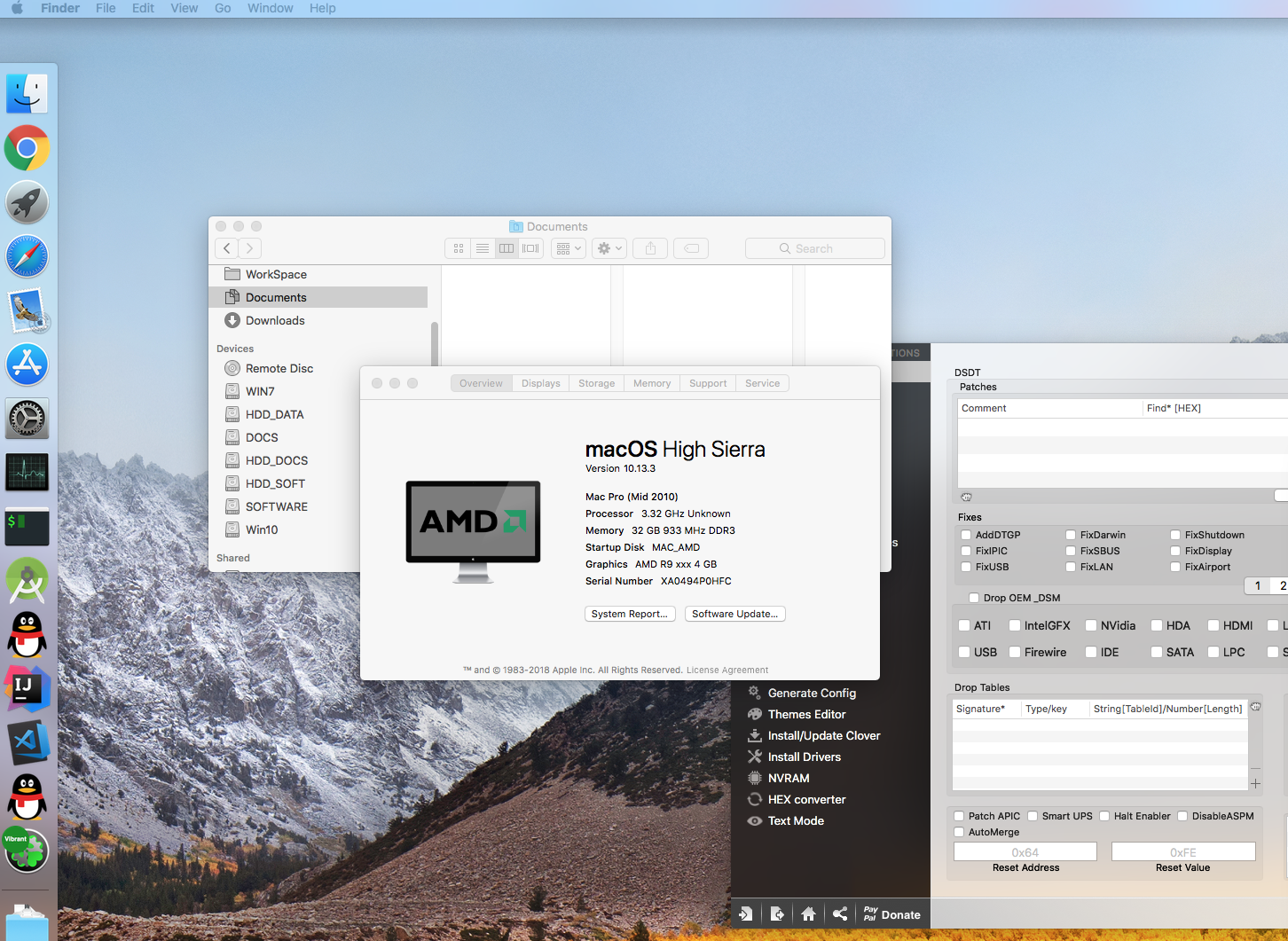The height and width of the screenshot is (941, 1288).
Task: Open the File menu
Action: (106, 8)
